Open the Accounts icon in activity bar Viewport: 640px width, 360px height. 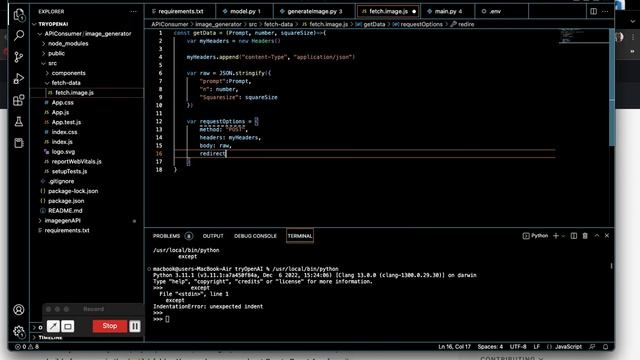click(x=19, y=310)
